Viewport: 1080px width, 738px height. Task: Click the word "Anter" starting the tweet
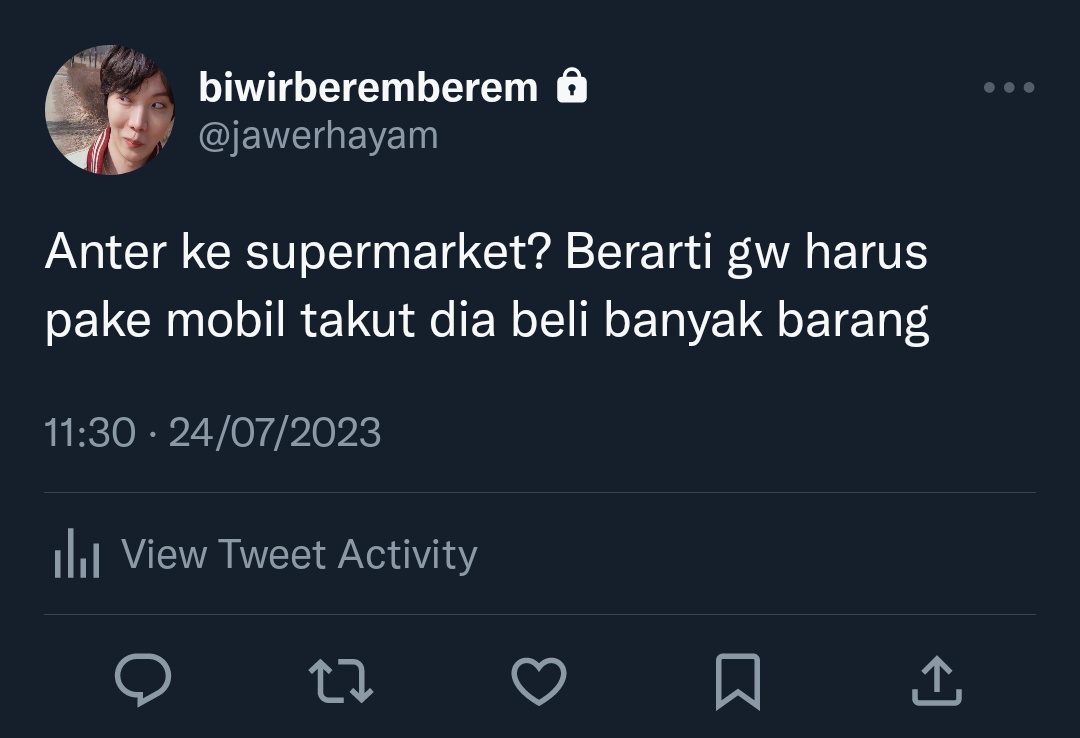pyautogui.click(x=106, y=251)
